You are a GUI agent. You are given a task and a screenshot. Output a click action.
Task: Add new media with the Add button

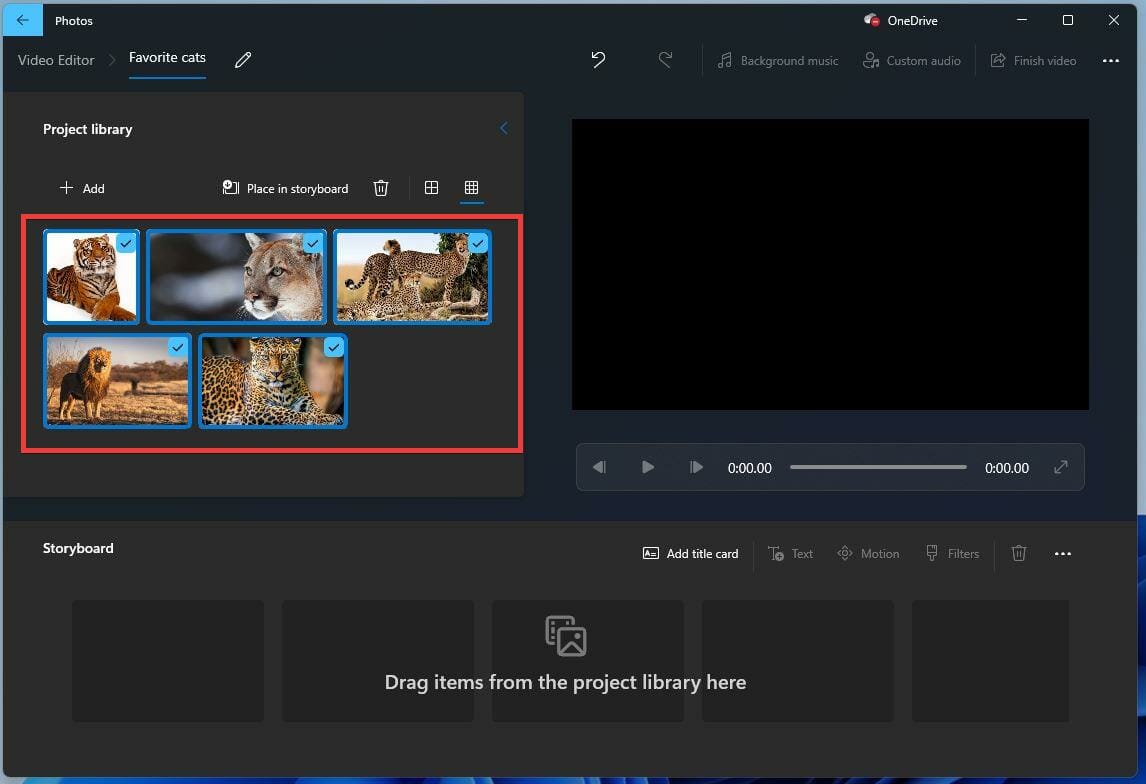[x=82, y=188]
